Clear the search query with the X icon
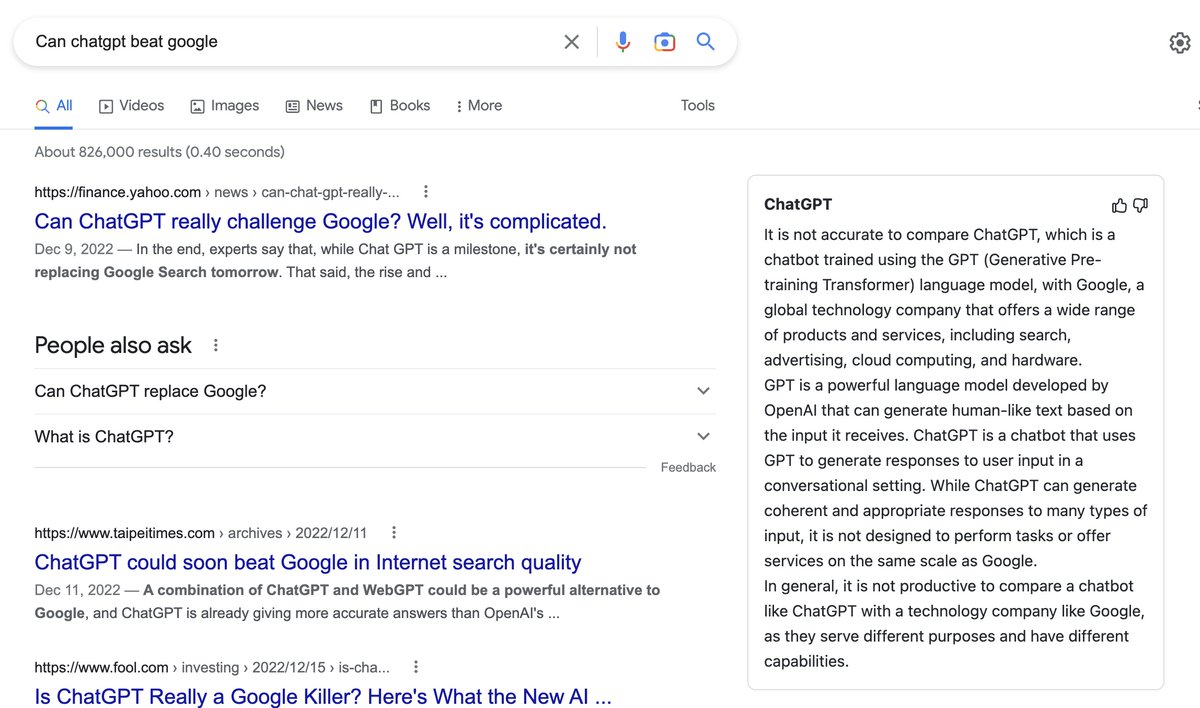The image size is (1200, 708). pos(571,41)
